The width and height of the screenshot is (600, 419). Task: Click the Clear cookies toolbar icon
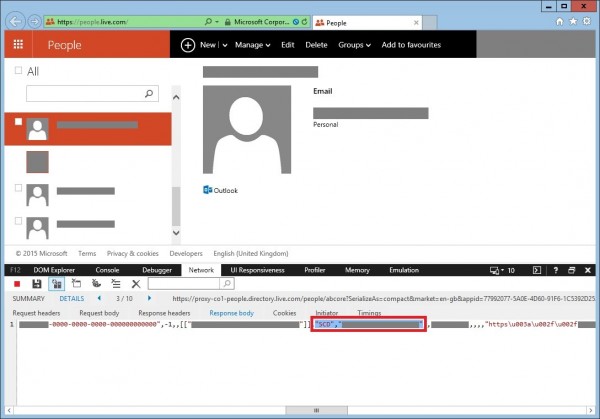(x=96, y=284)
